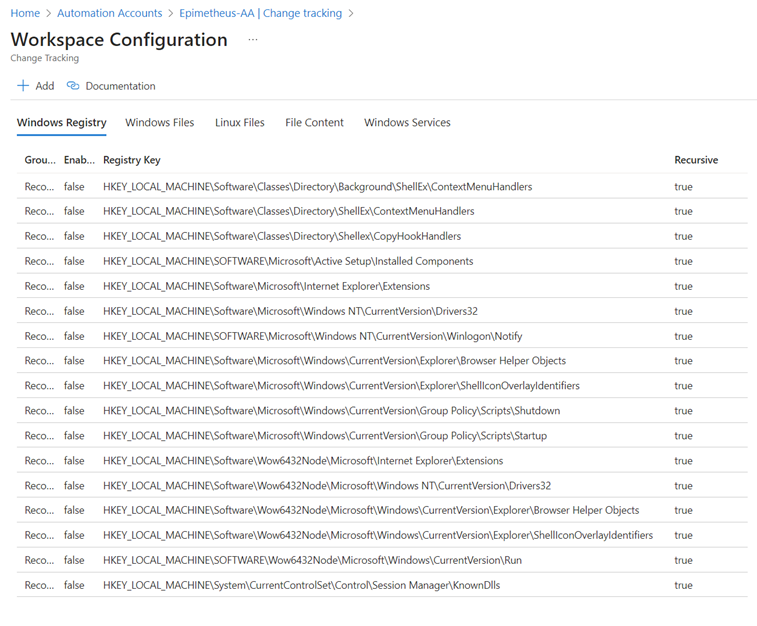Open Epimetheus-AA Change tracking breadcrumb

click(x=260, y=13)
